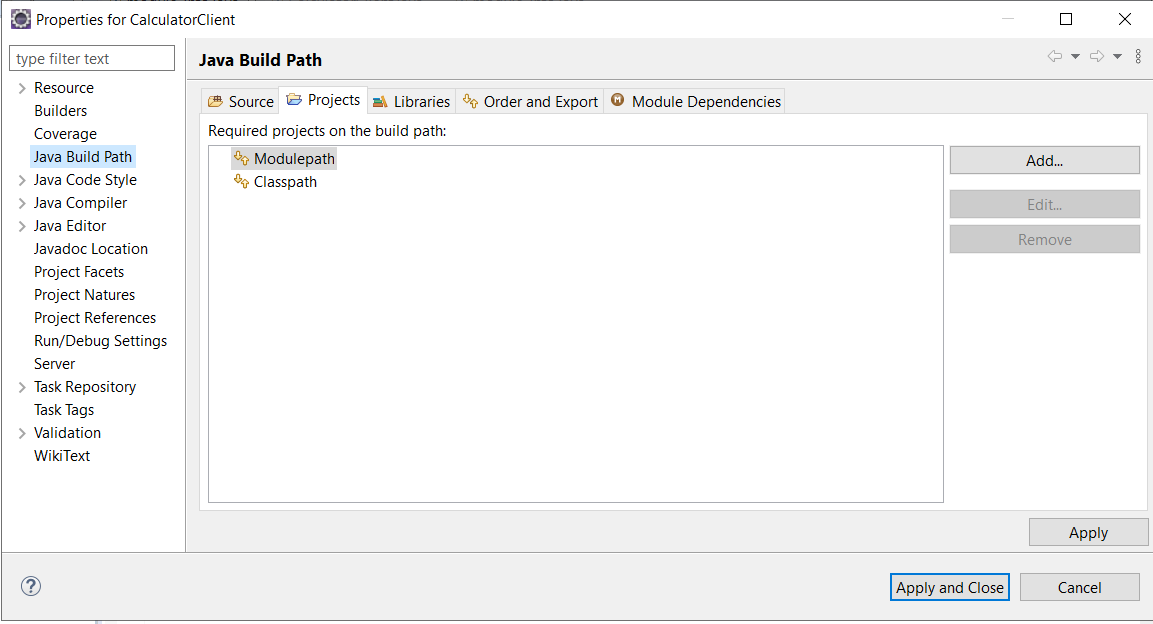Click the Cancel button
The width and height of the screenshot is (1153, 624).
point(1079,587)
